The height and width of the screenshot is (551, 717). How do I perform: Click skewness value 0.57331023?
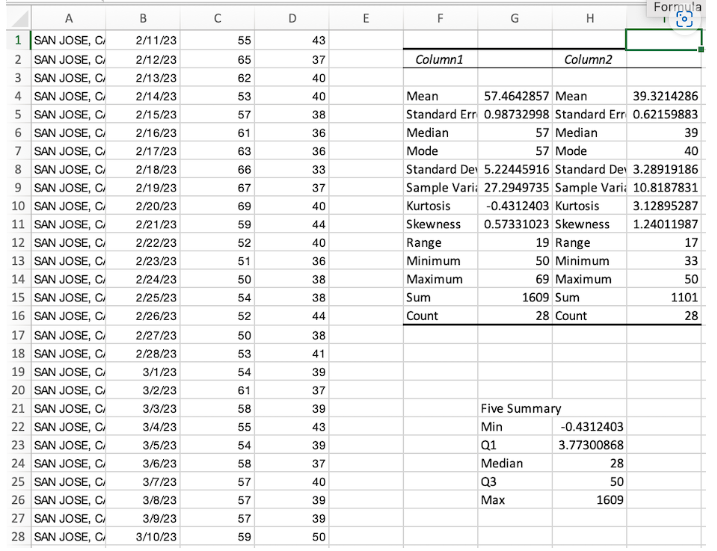pos(516,225)
